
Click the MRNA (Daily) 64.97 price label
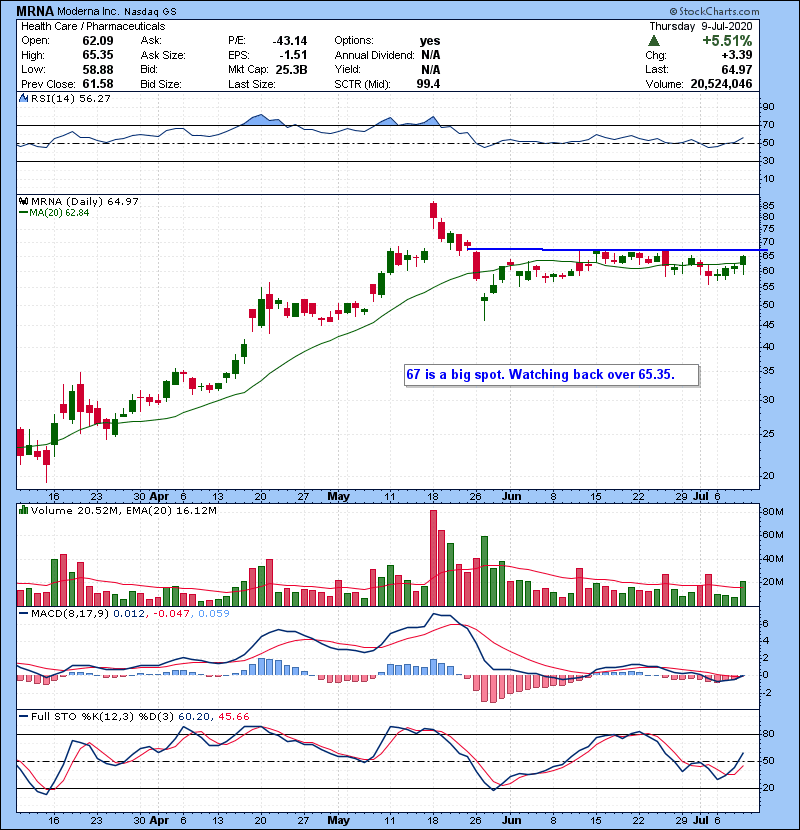tap(85, 202)
